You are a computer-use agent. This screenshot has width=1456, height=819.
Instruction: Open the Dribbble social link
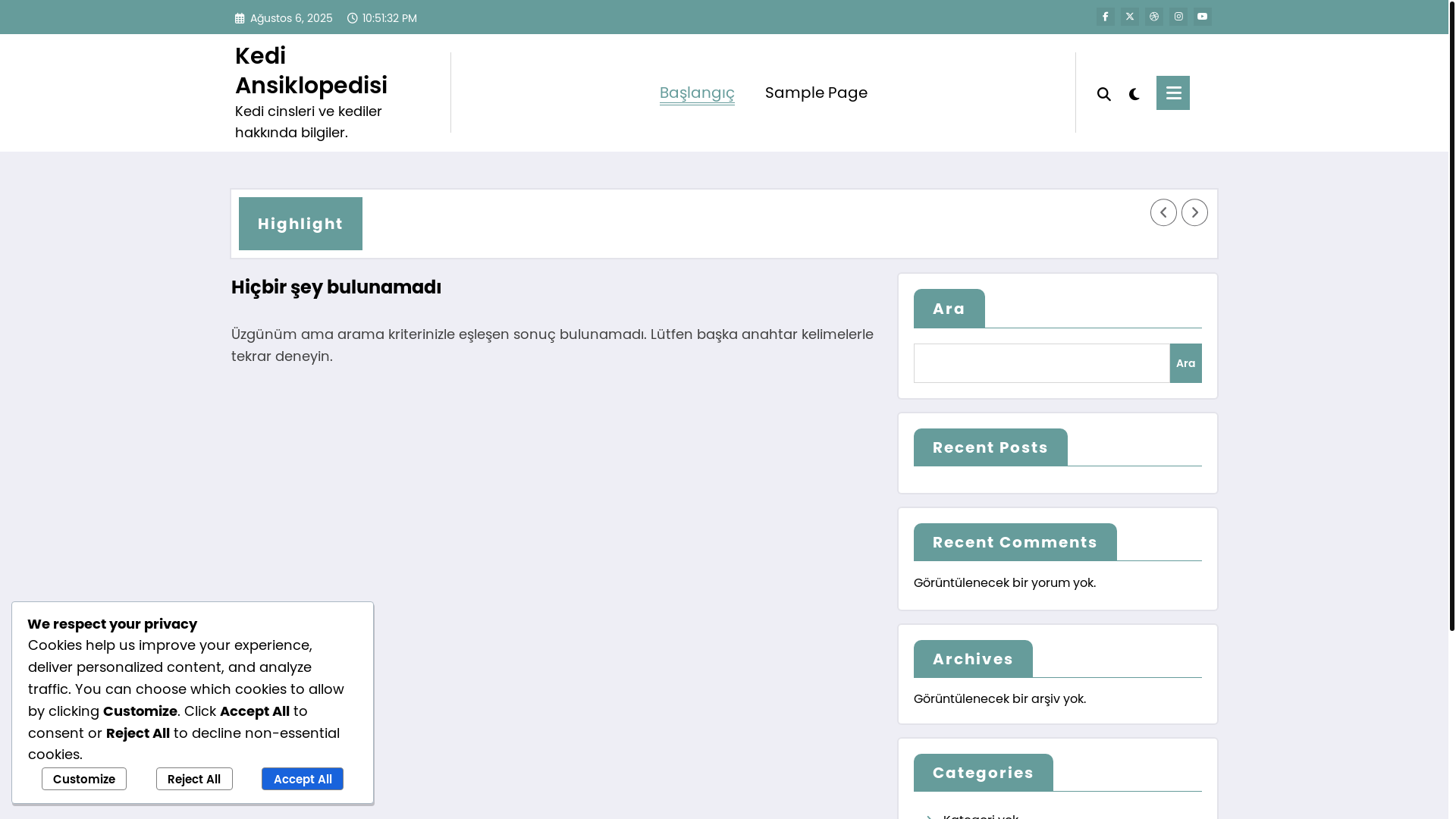click(x=1153, y=17)
